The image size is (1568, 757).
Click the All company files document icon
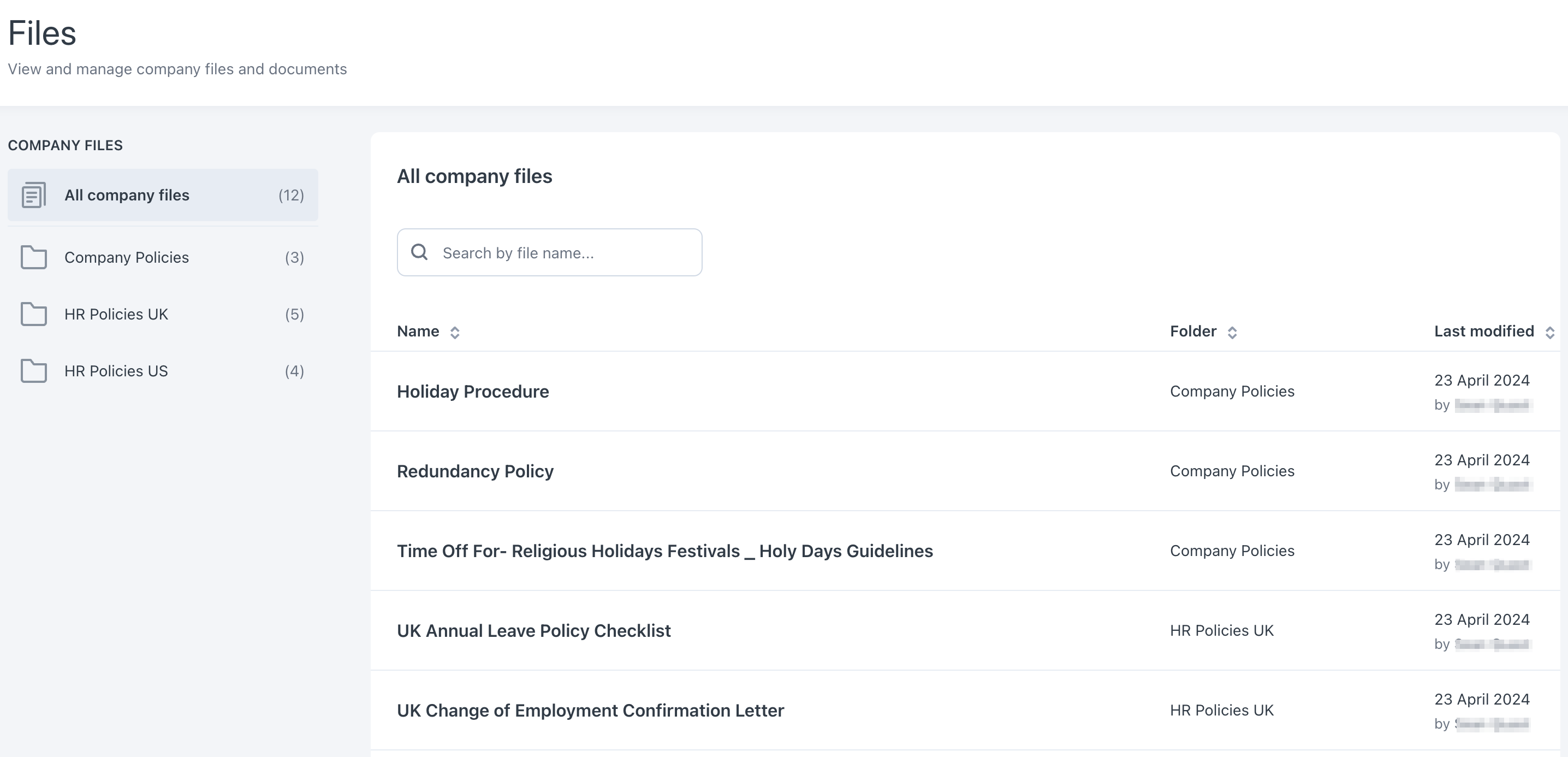pos(33,195)
